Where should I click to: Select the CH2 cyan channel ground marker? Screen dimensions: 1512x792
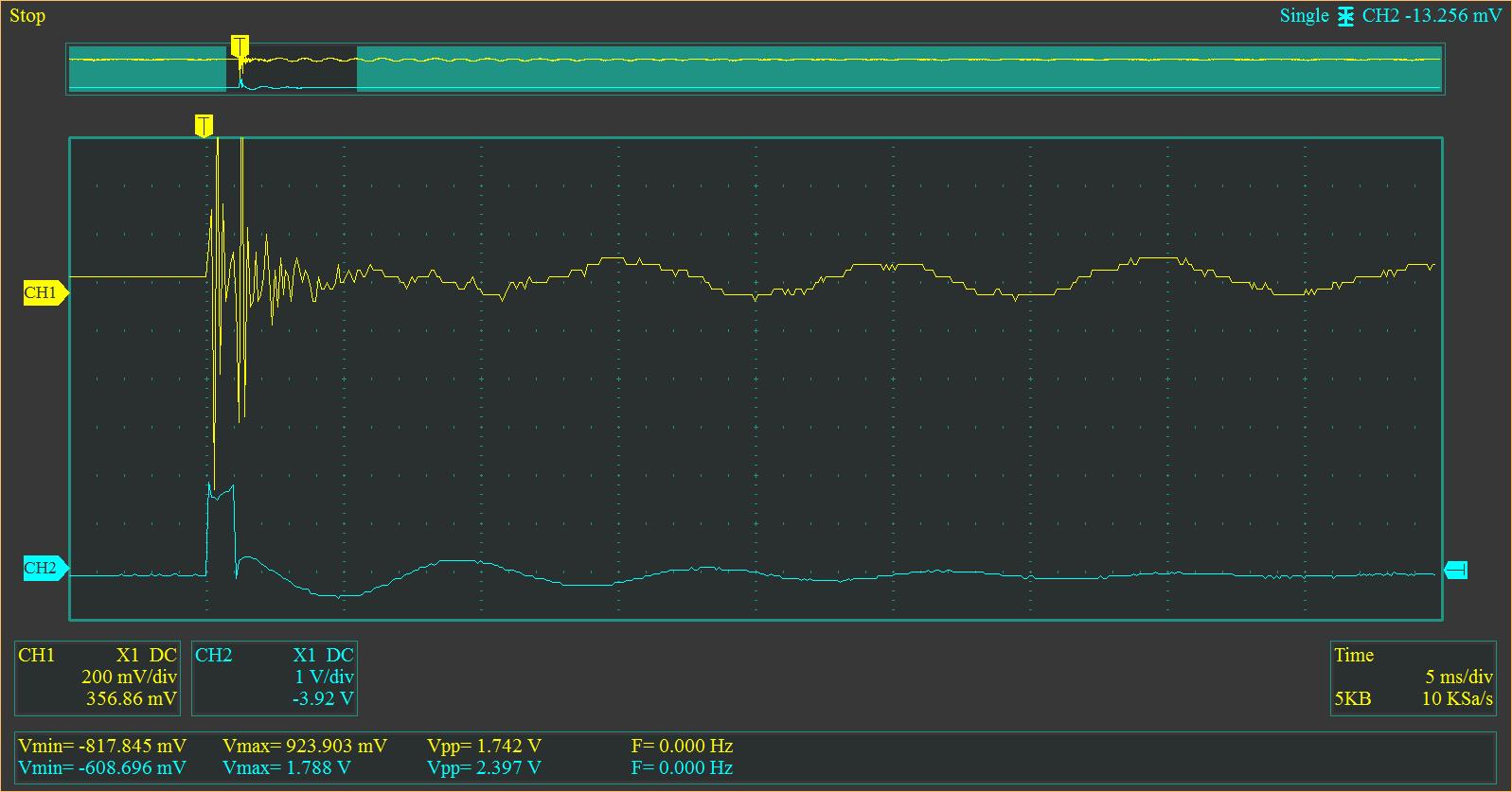point(45,568)
